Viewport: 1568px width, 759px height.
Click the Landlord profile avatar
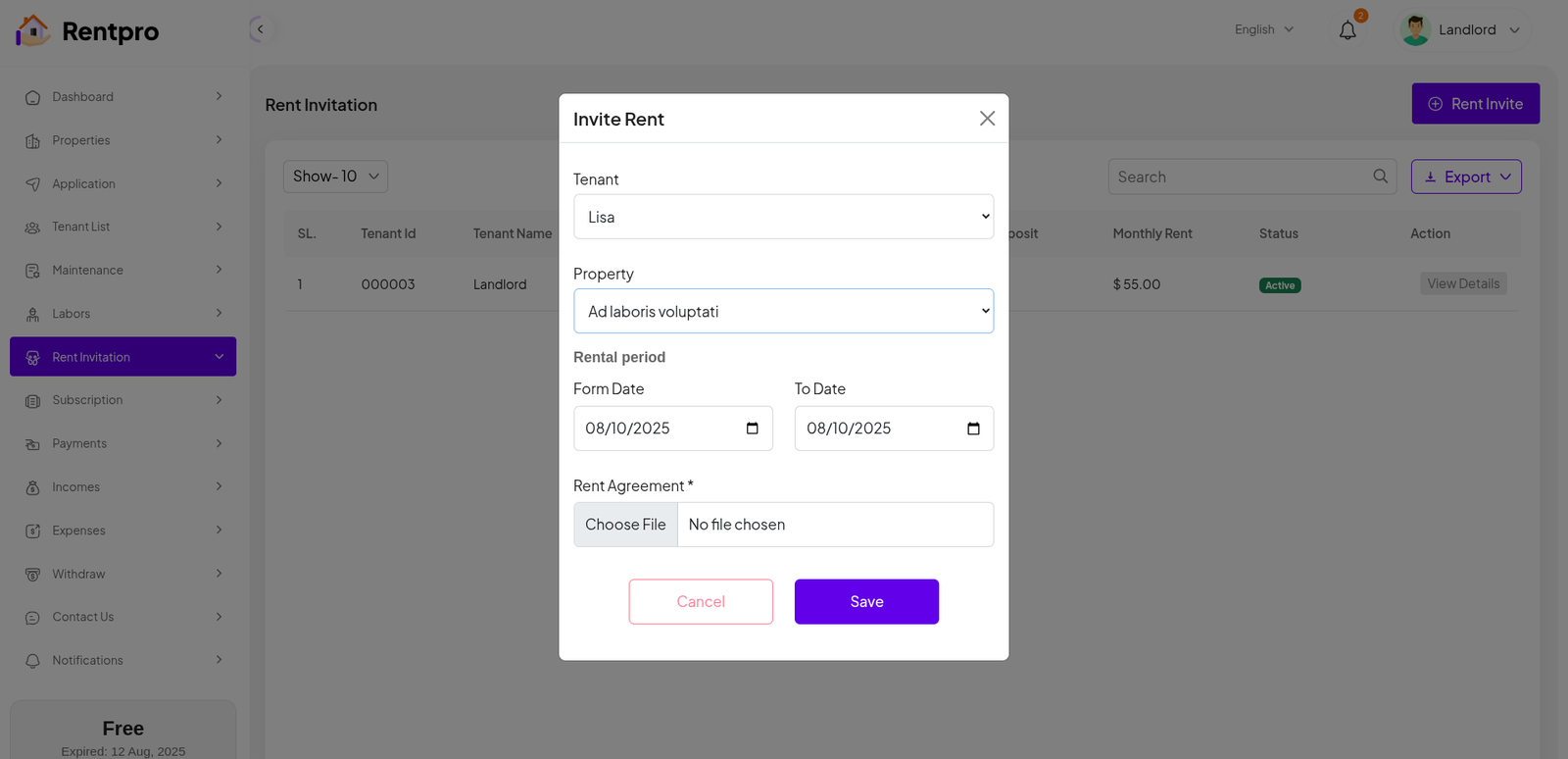point(1415,29)
